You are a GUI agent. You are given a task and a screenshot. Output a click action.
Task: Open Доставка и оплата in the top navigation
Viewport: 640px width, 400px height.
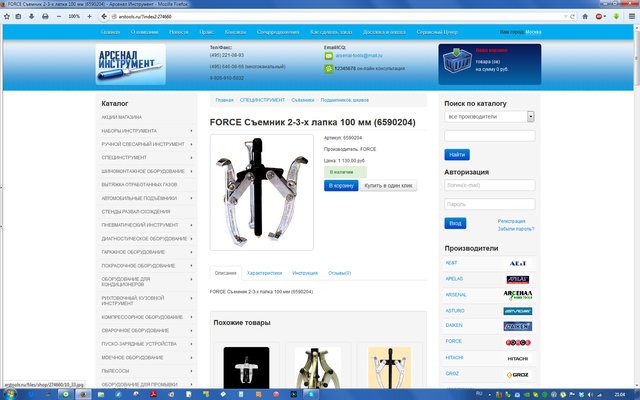tap(384, 32)
